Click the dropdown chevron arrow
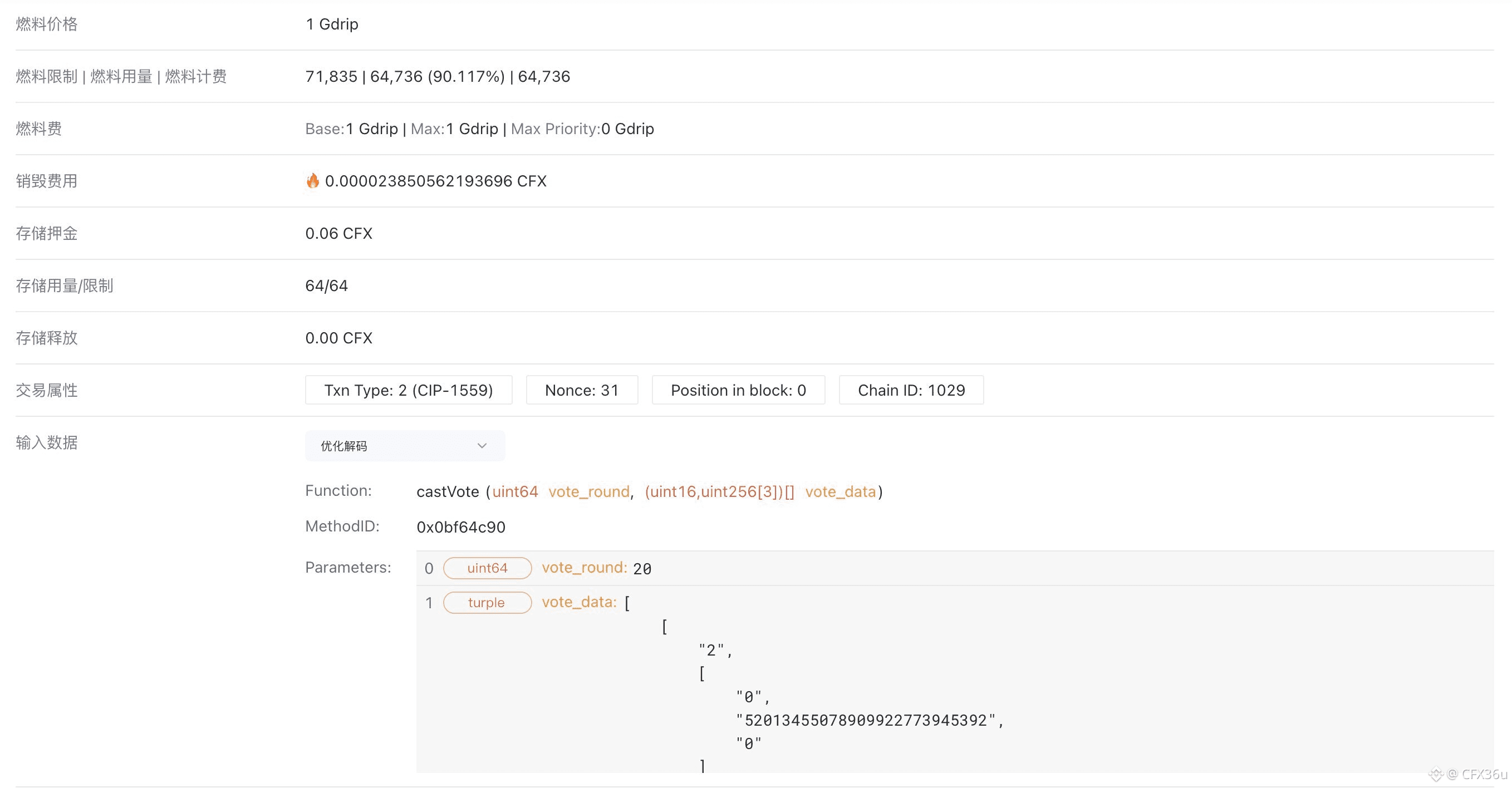Image resolution: width=1512 pixels, height=788 pixels. click(x=482, y=446)
